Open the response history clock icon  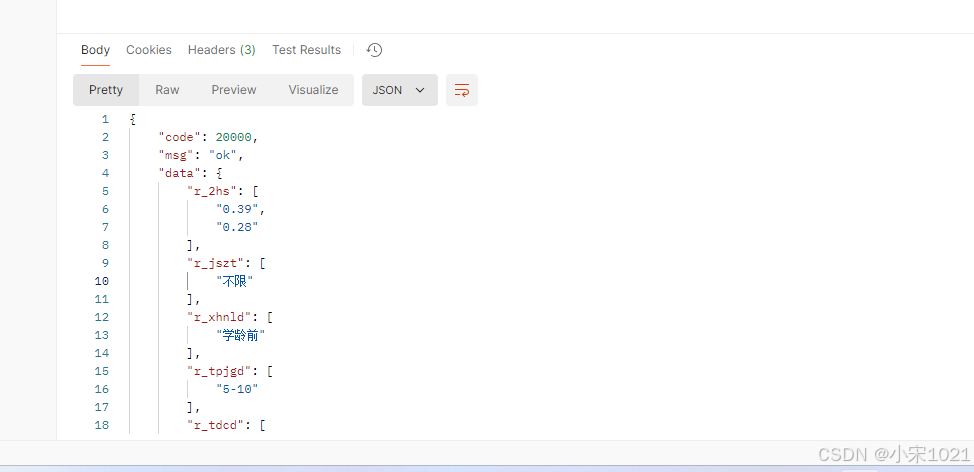(x=374, y=50)
